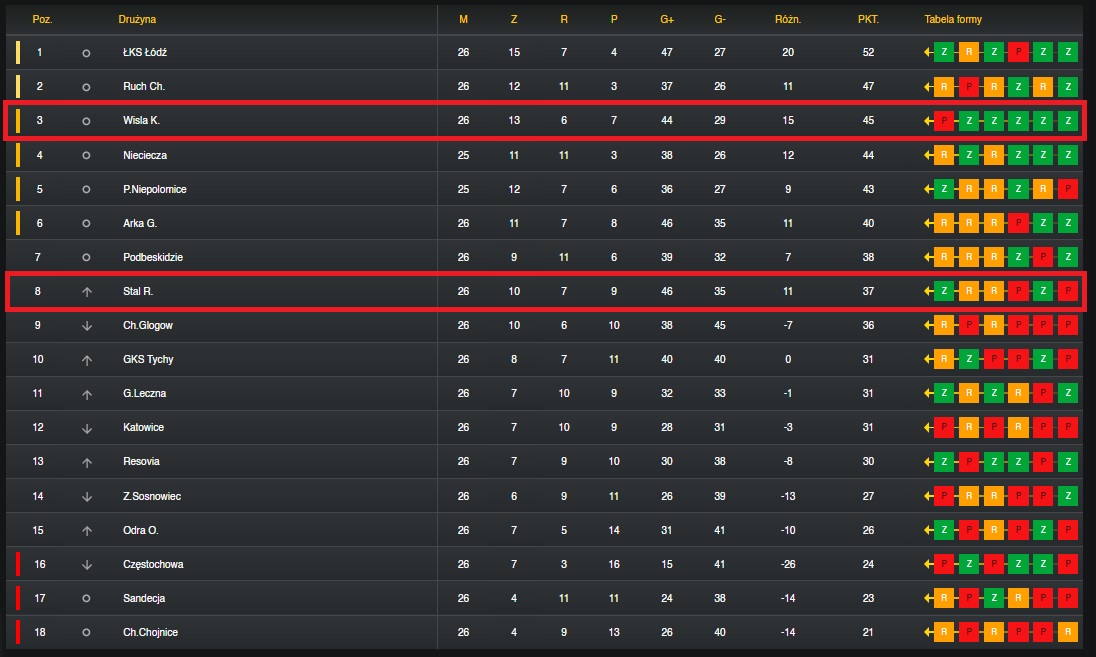Click the yellow form arrow in Sandecja row
Image resolution: width=1096 pixels, height=657 pixels.
click(928, 598)
